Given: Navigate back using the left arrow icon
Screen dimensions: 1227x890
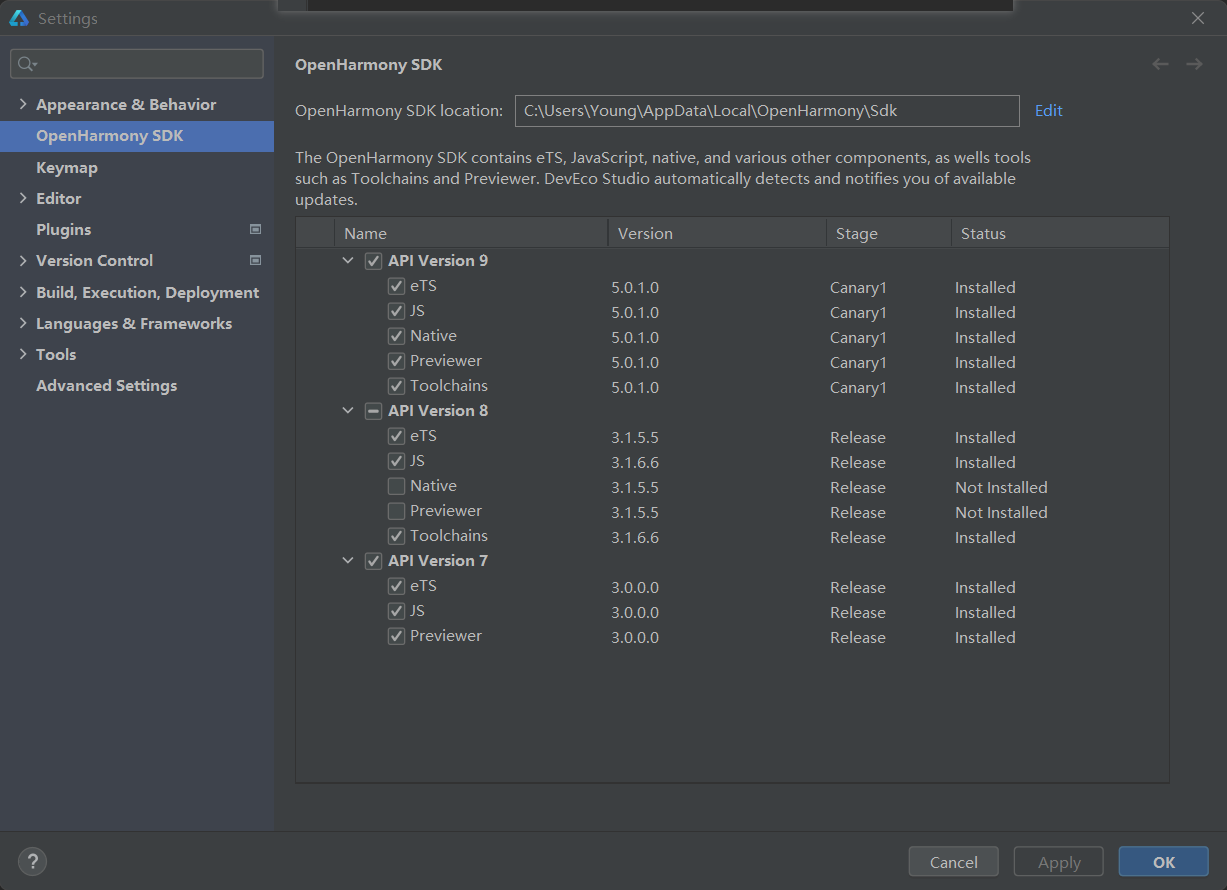Looking at the screenshot, I should click(1160, 64).
